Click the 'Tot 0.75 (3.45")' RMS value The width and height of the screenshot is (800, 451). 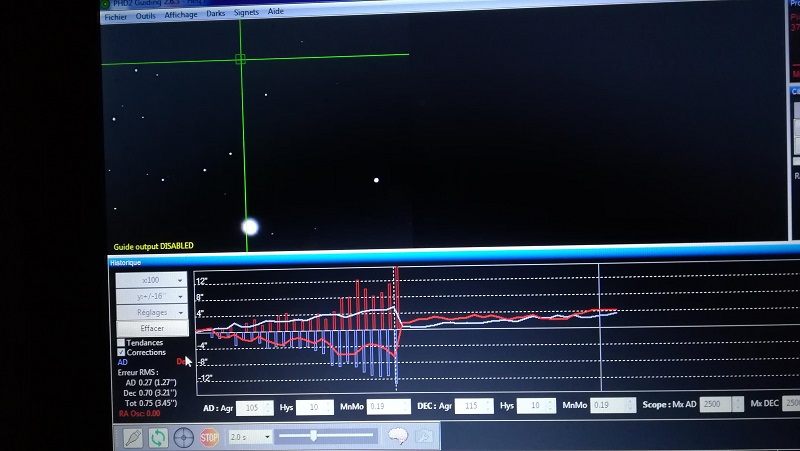click(151, 403)
